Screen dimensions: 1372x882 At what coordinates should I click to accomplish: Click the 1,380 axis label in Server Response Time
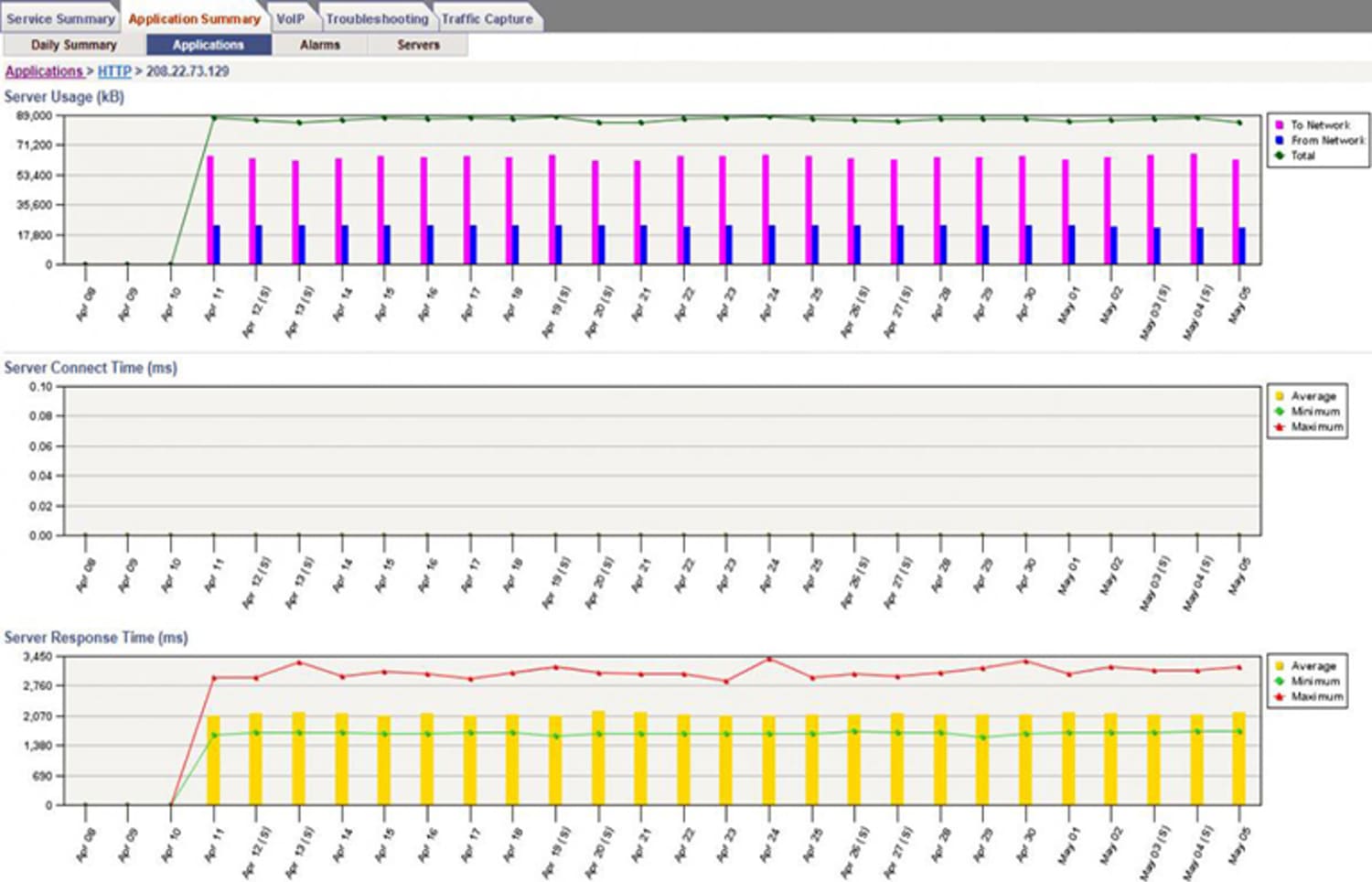38,746
